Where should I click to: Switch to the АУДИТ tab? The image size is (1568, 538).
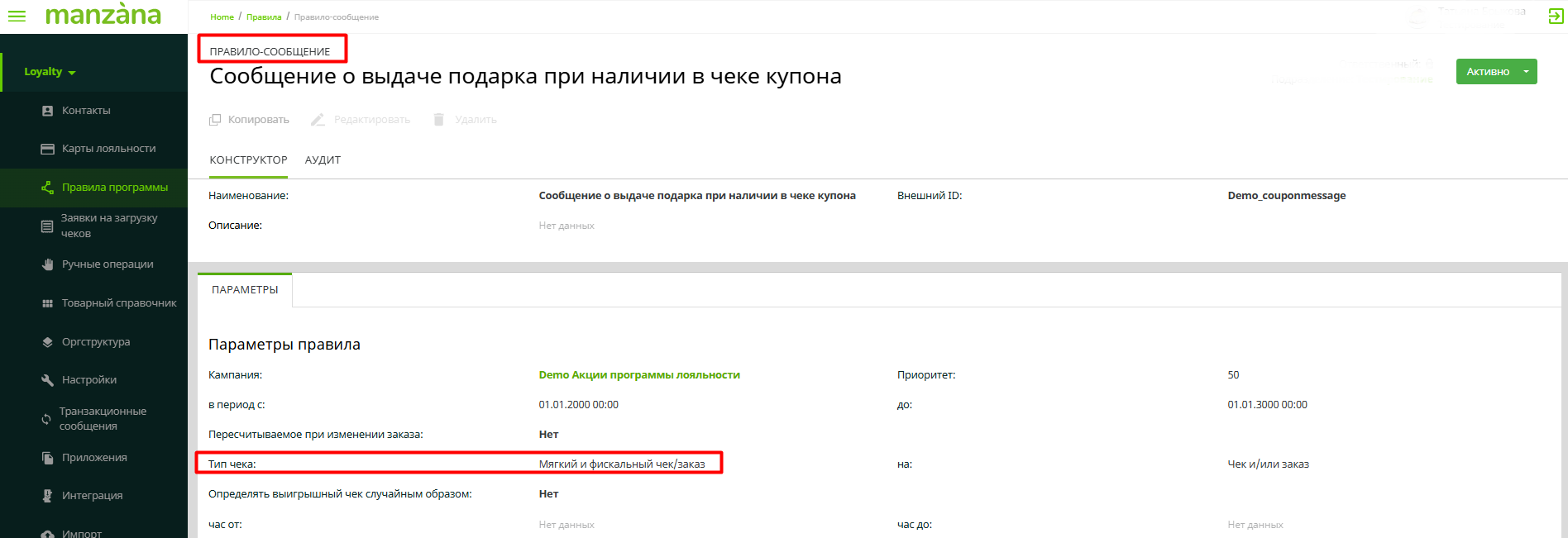point(323,160)
